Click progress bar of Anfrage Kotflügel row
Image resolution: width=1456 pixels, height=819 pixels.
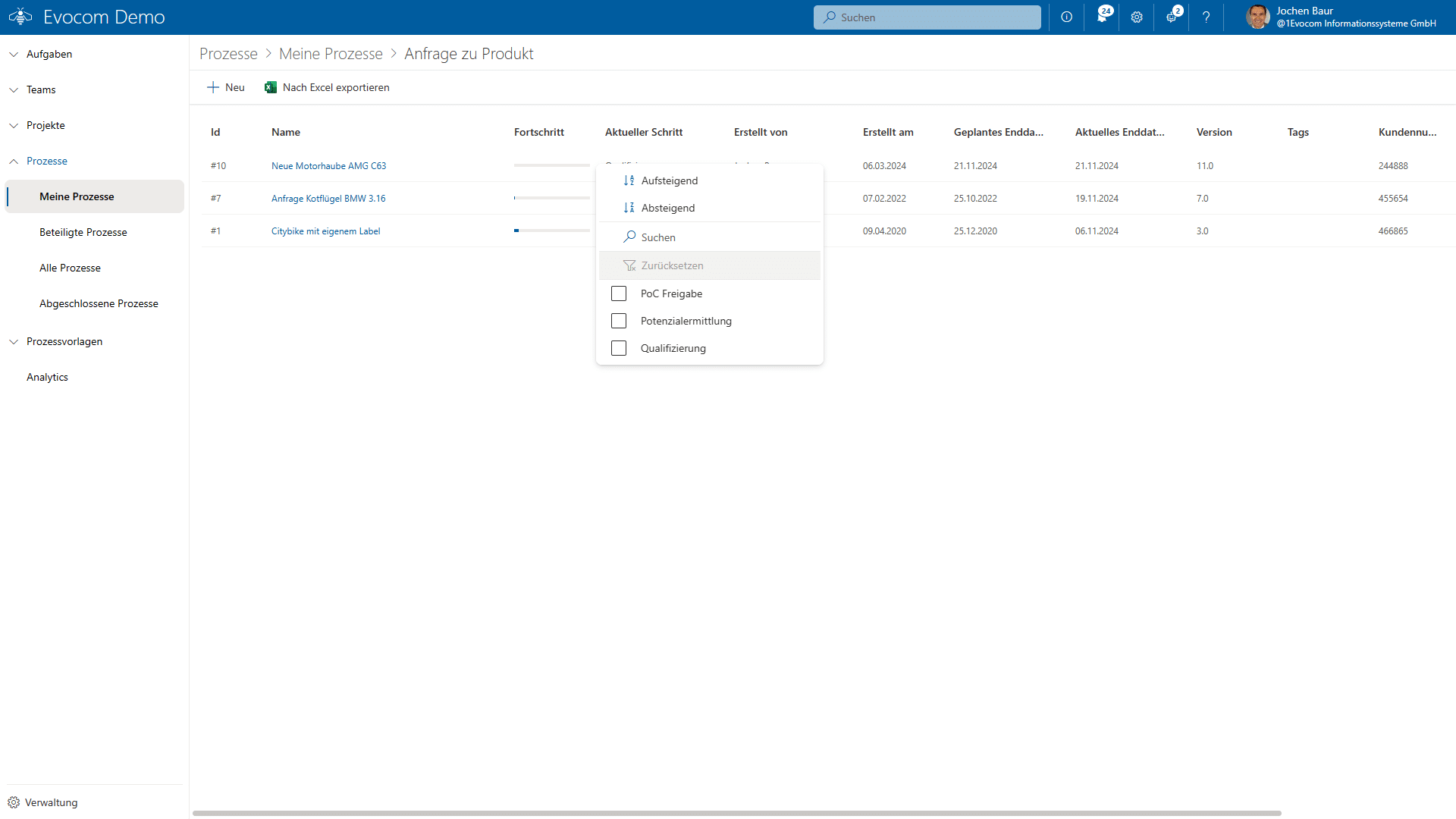tap(551, 198)
